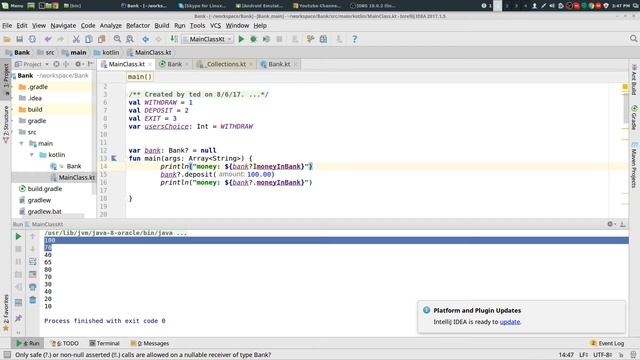
Task: Click the Copy icon in toolbar
Action: coord(89,39)
